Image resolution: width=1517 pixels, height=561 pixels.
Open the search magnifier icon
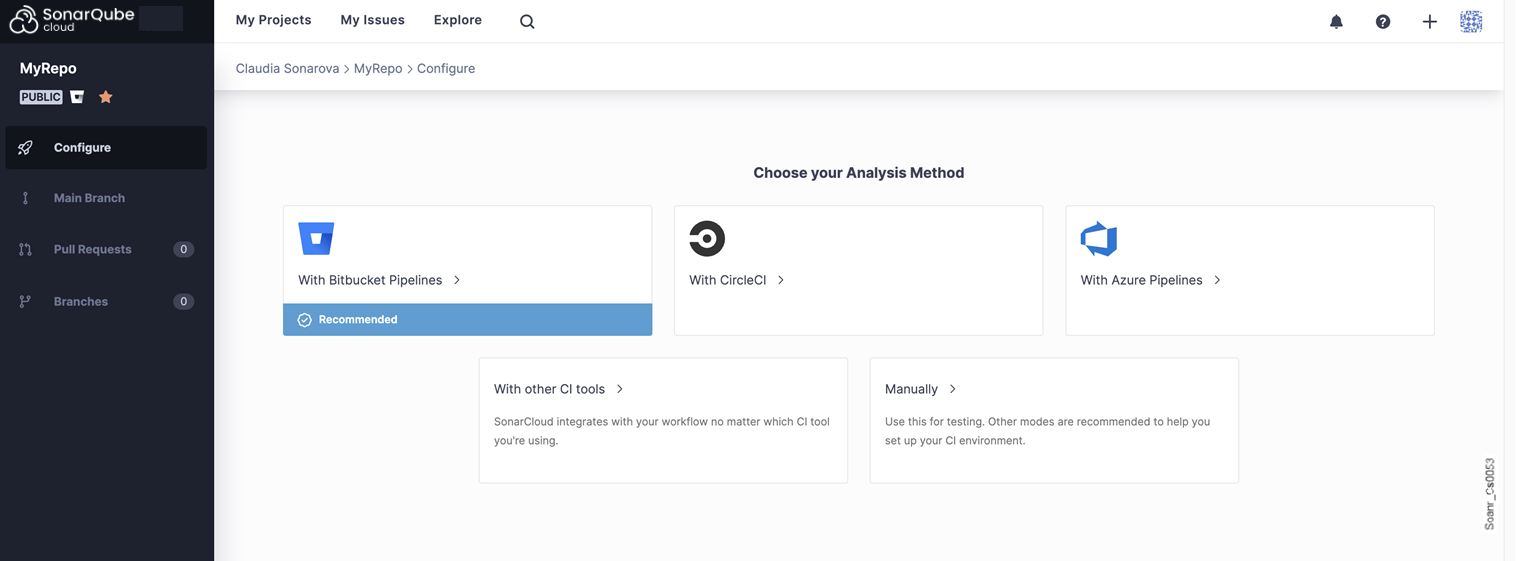tap(527, 22)
